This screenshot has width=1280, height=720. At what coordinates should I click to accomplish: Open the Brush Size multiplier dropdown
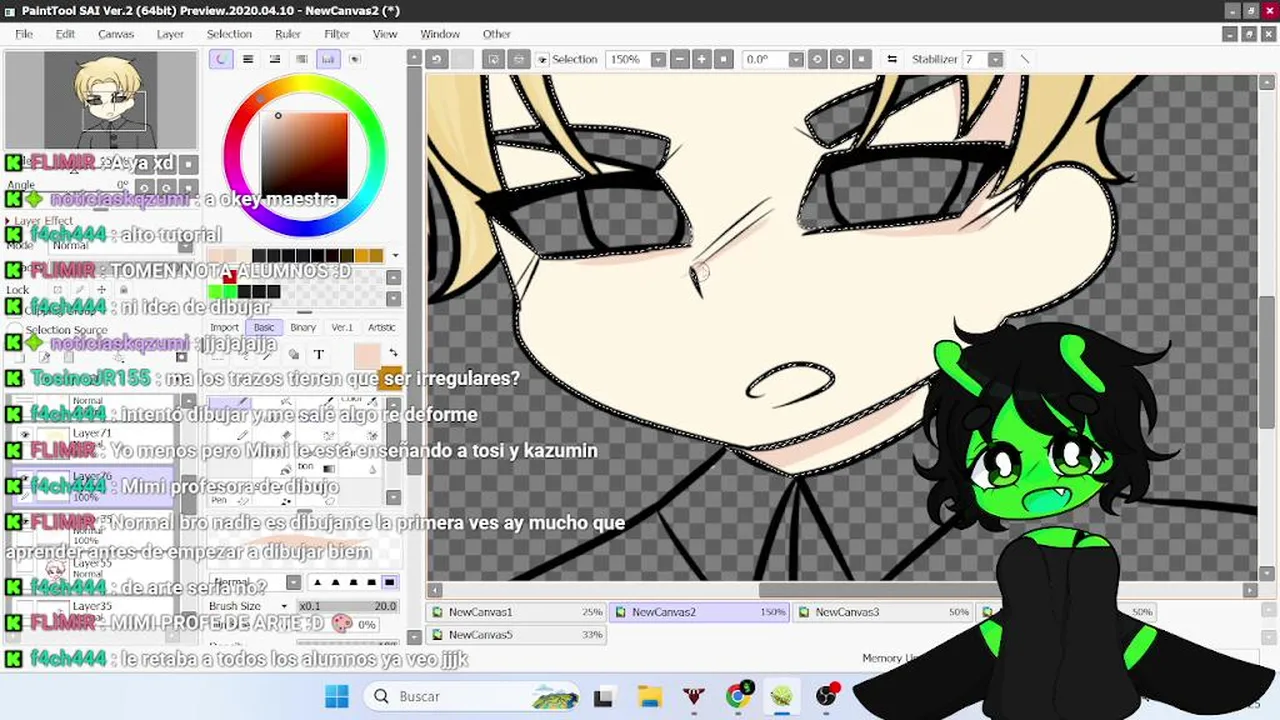point(285,606)
